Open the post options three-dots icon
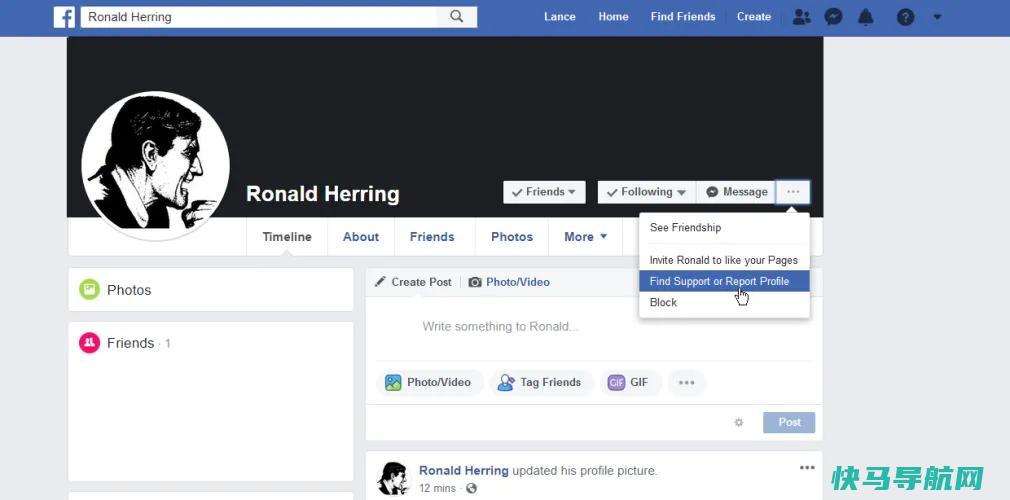Viewport: 1010px width, 500px height. click(x=807, y=468)
